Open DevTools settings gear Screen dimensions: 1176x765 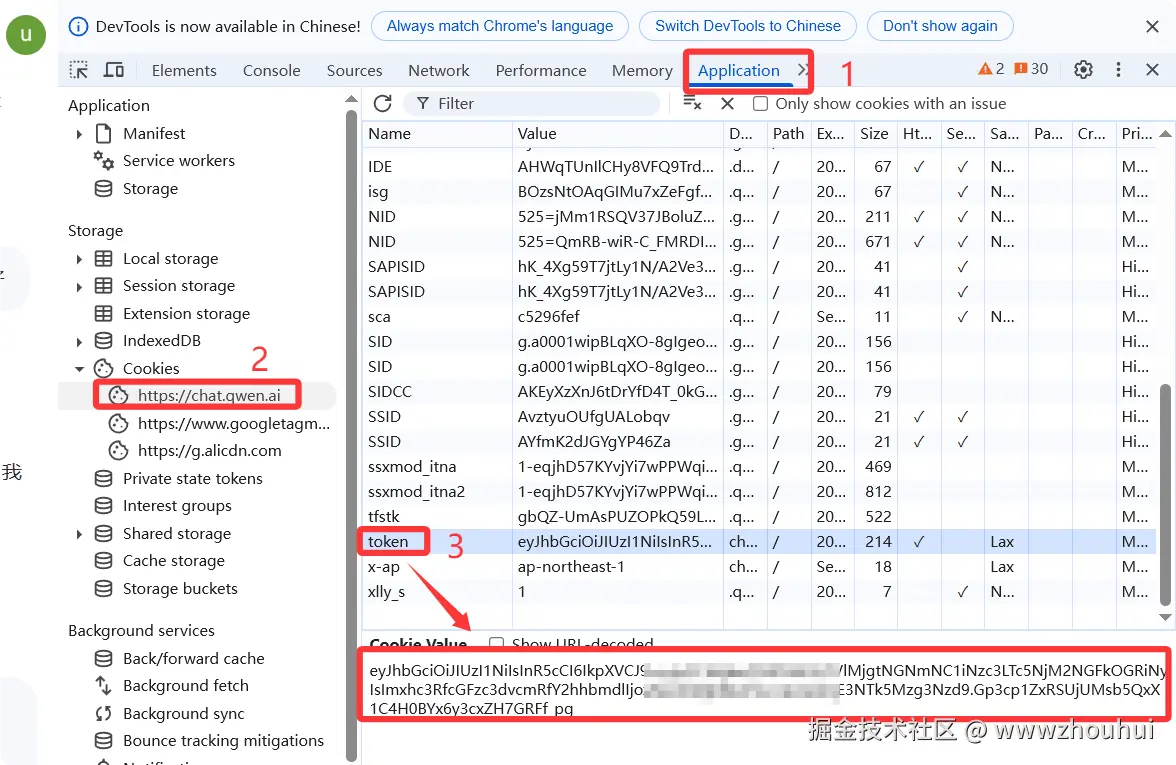pos(1083,70)
